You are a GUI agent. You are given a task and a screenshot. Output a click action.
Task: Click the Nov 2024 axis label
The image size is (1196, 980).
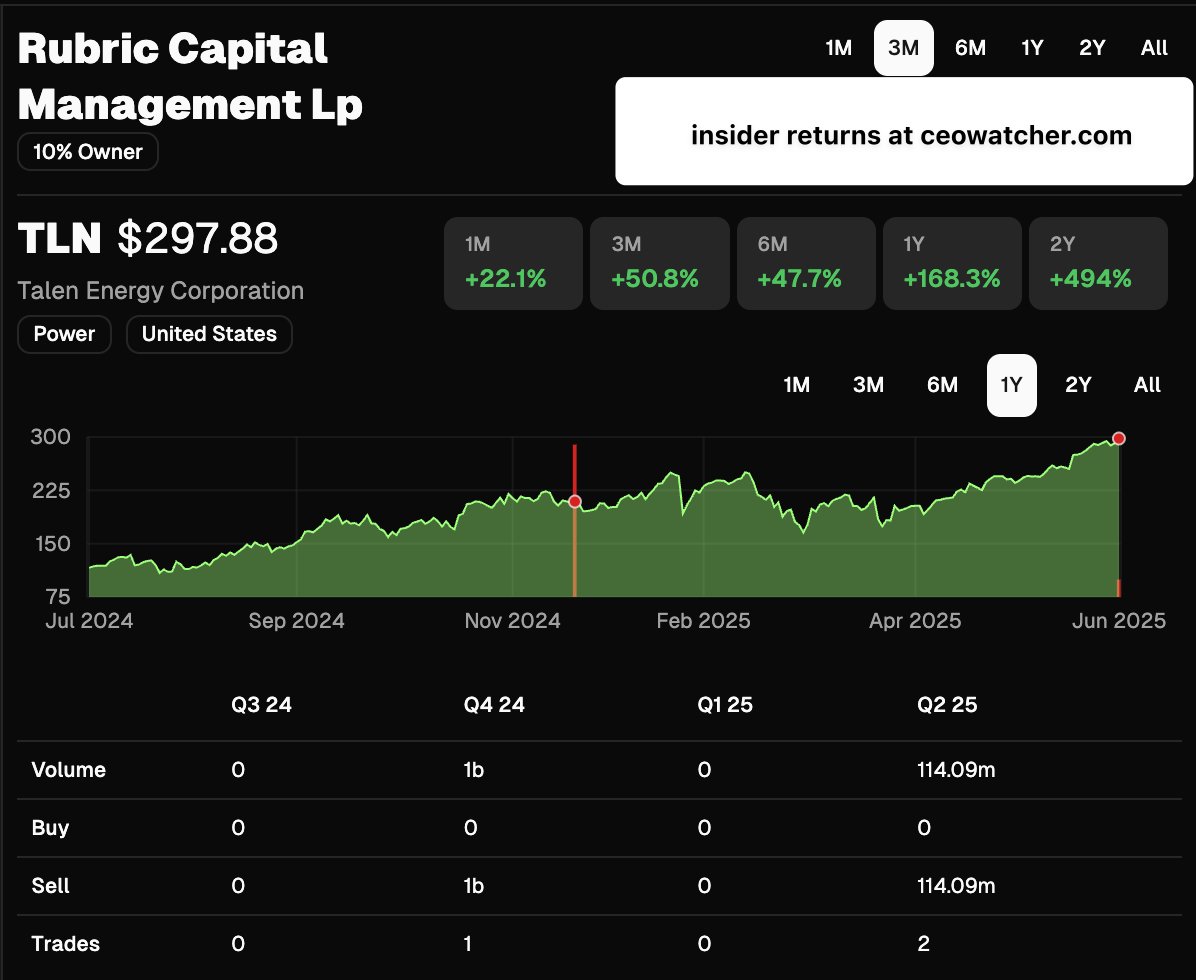click(x=513, y=621)
